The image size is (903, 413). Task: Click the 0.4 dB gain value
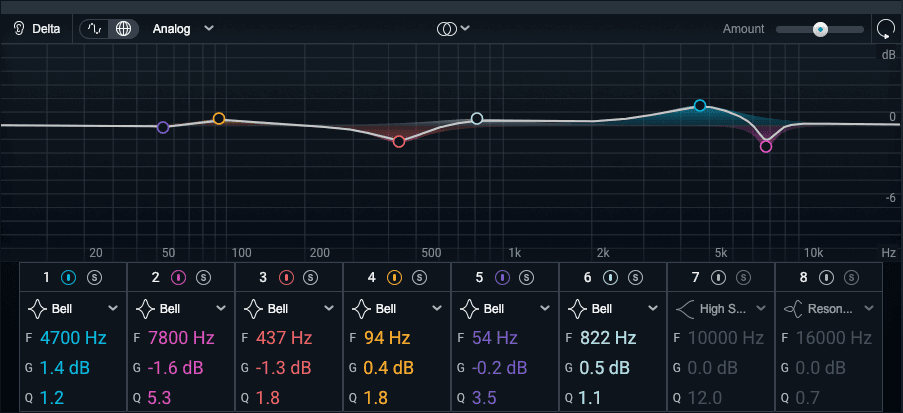389,367
